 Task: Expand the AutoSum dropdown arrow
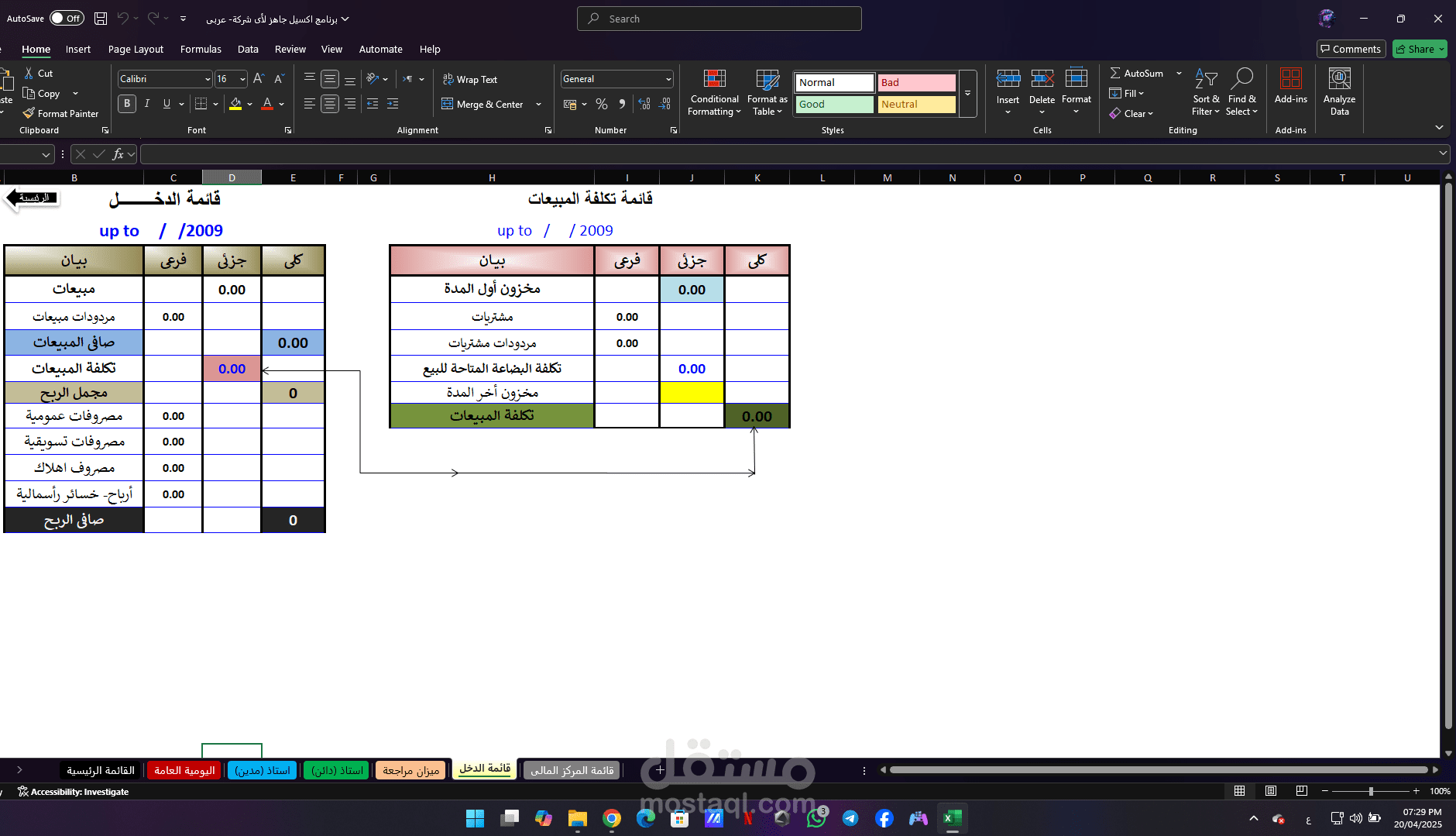[1180, 73]
